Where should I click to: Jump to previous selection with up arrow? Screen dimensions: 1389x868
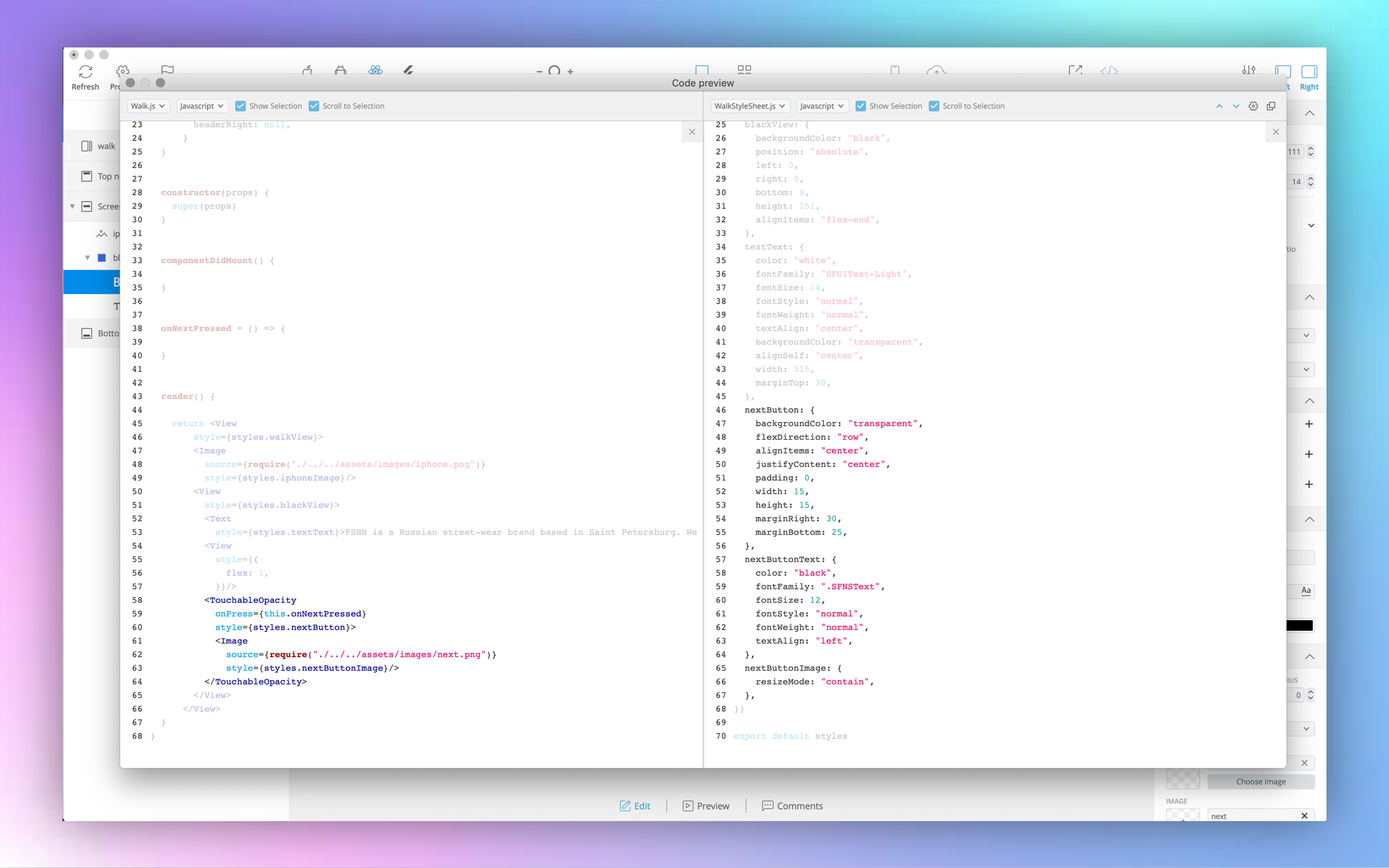pos(1219,106)
